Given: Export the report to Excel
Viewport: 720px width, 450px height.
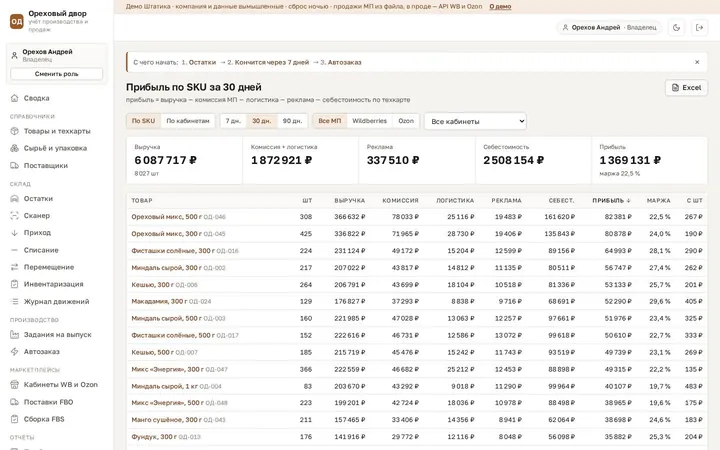Looking at the screenshot, I should [686, 87].
